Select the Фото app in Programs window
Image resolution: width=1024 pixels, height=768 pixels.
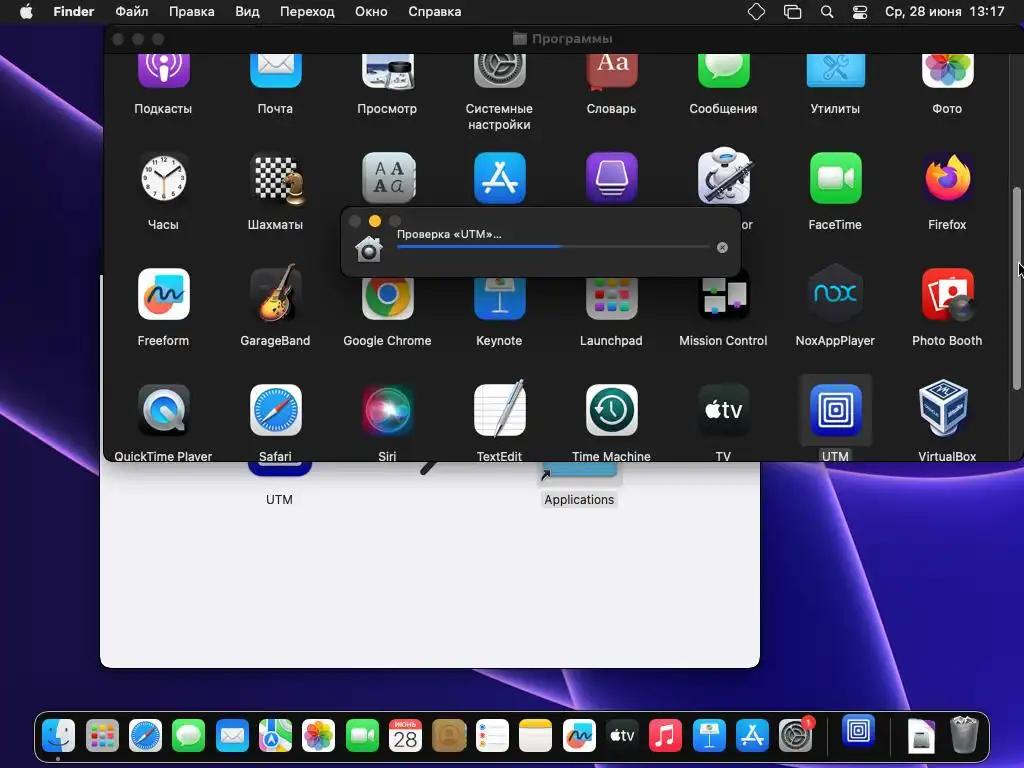point(948,71)
